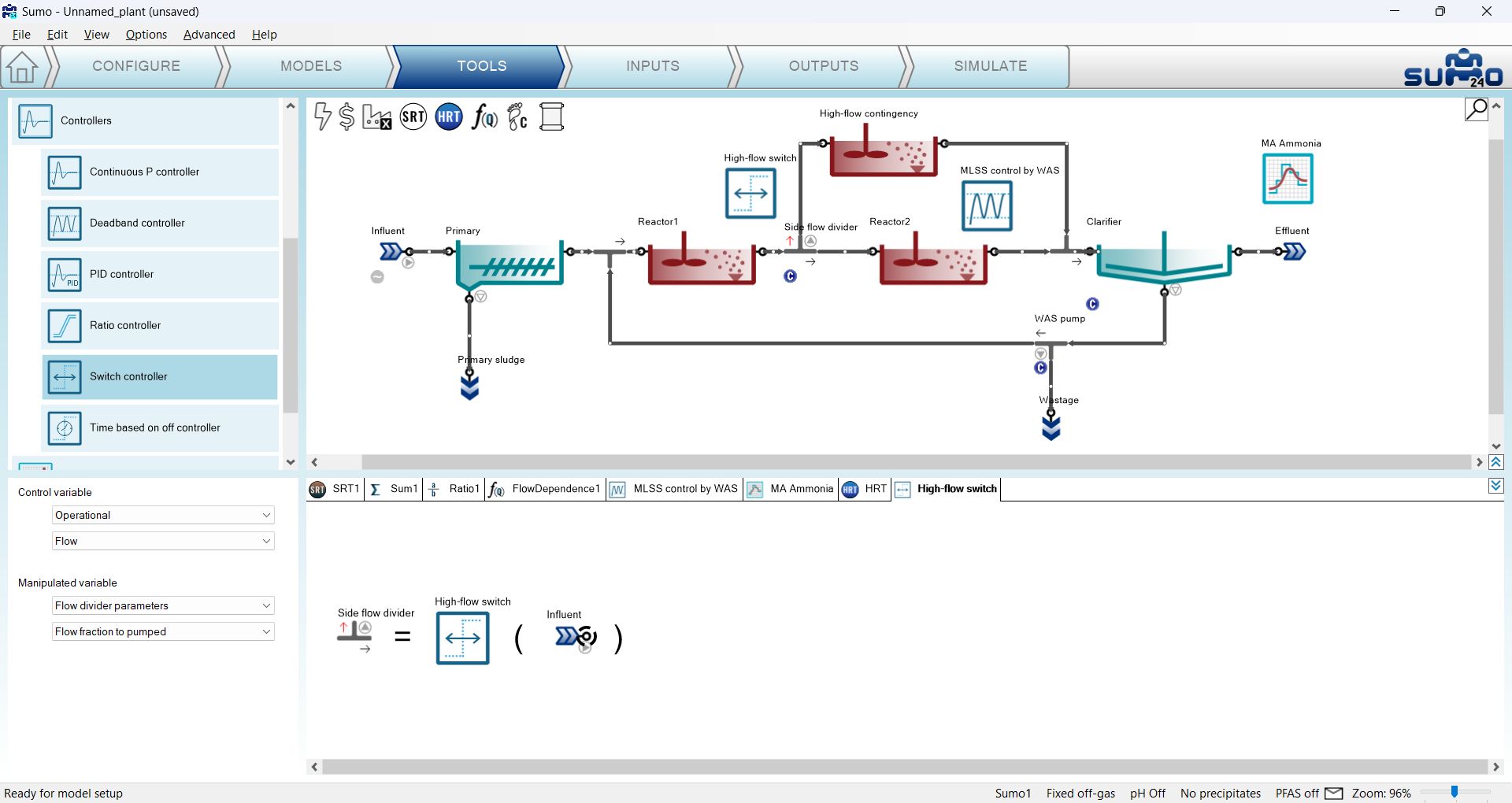Click the energy lightning bolt tool icon
Screen dimensions: 1512x803
coord(322,117)
